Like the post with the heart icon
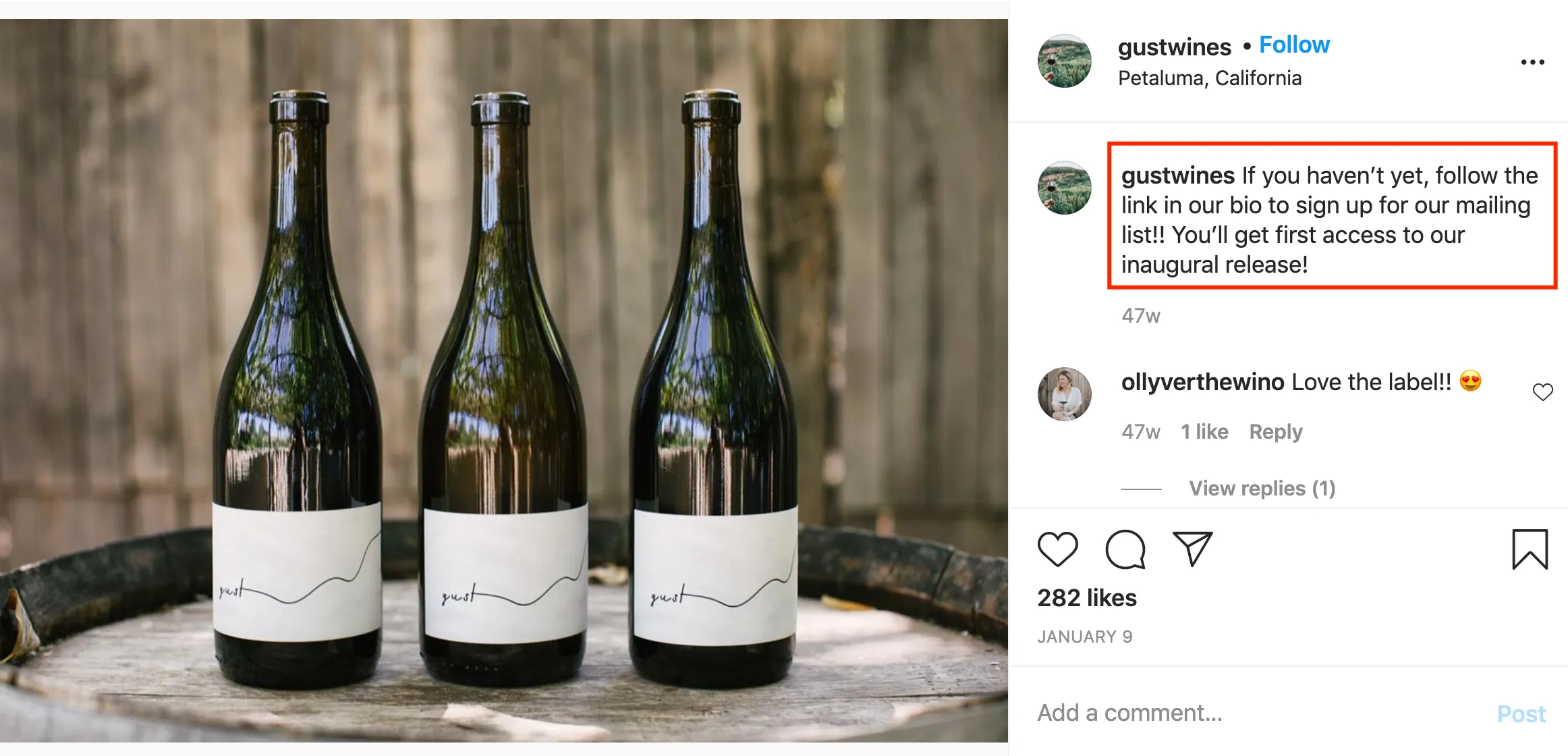This screenshot has width=1568, height=756. 1057,549
